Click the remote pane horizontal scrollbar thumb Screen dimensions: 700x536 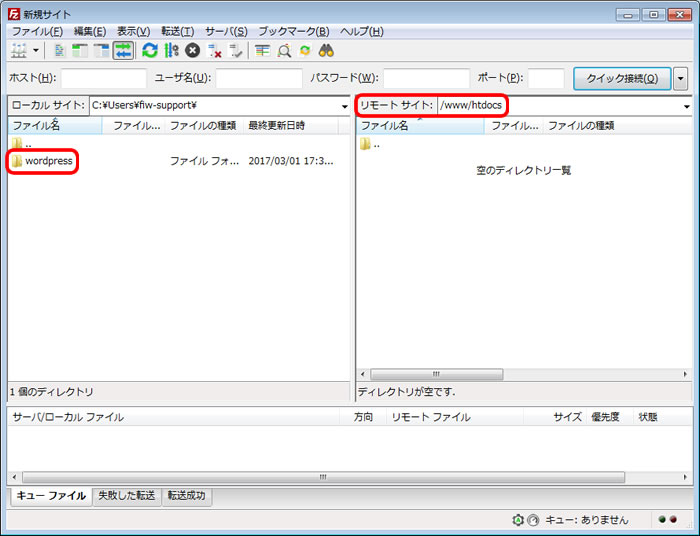click(x=437, y=374)
